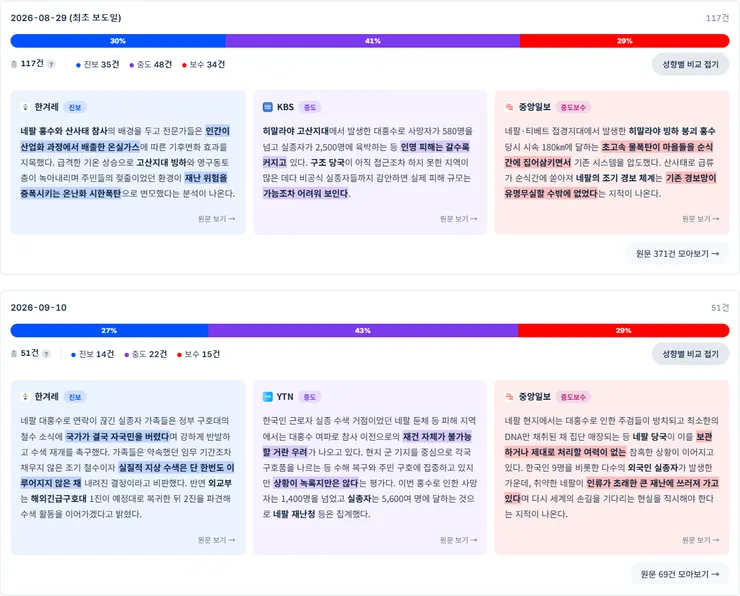This screenshot has width=740, height=596.
Task: Click the YTN outlet name
Action: [285, 397]
